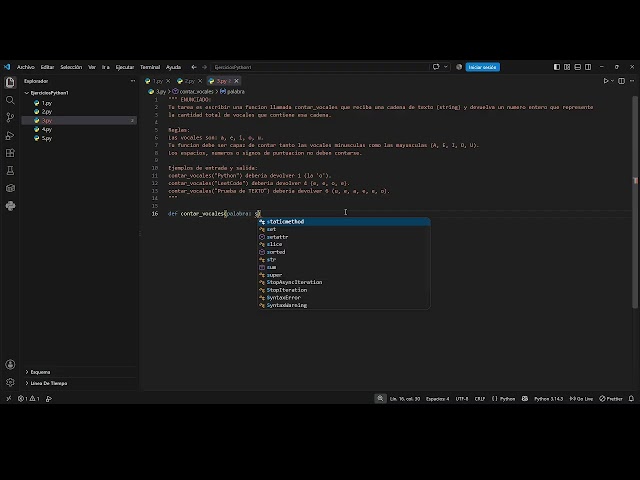Toggle the panel visibility layout button

tap(577, 67)
